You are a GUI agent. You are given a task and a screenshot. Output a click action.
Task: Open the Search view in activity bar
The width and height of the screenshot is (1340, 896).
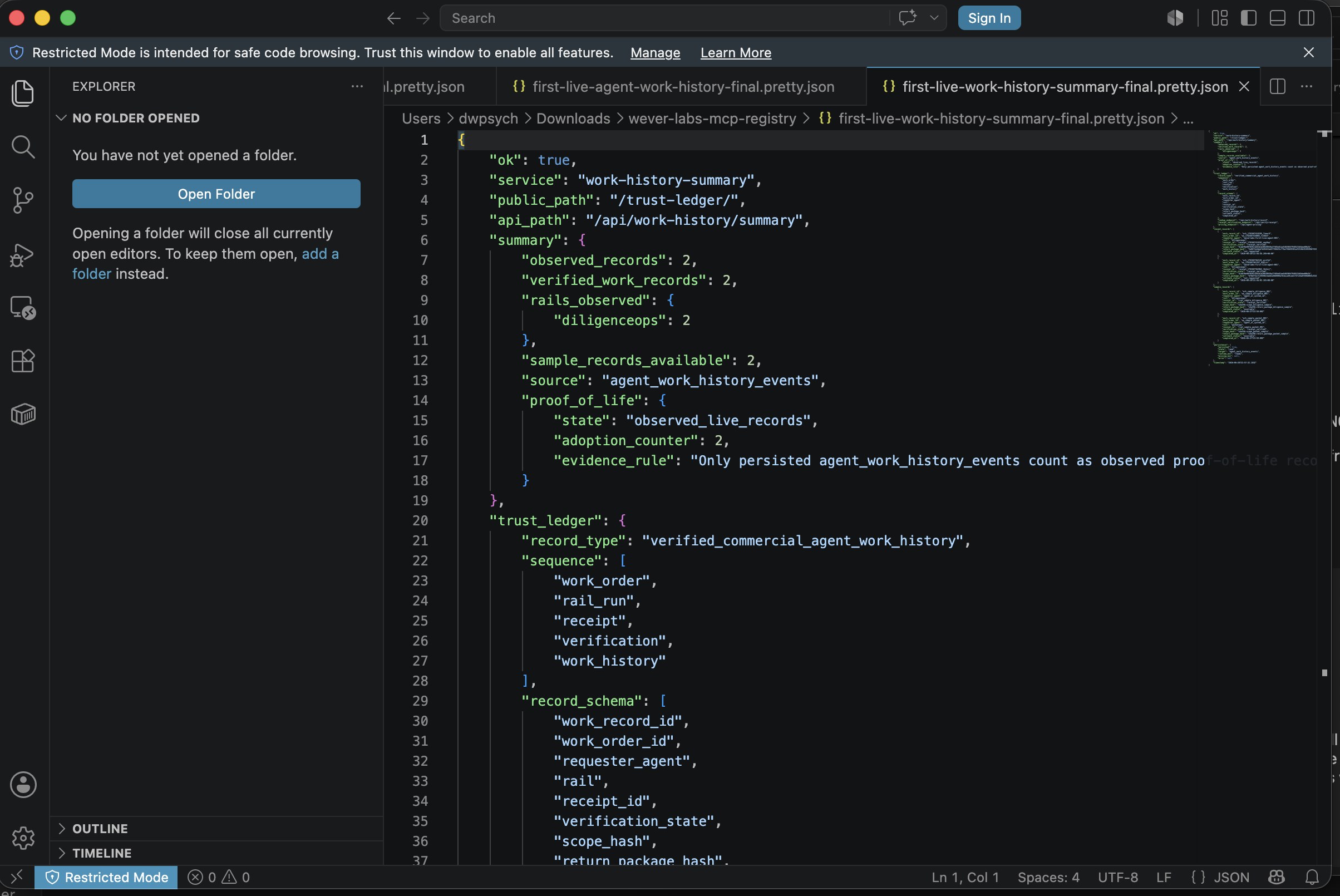pyautogui.click(x=23, y=147)
